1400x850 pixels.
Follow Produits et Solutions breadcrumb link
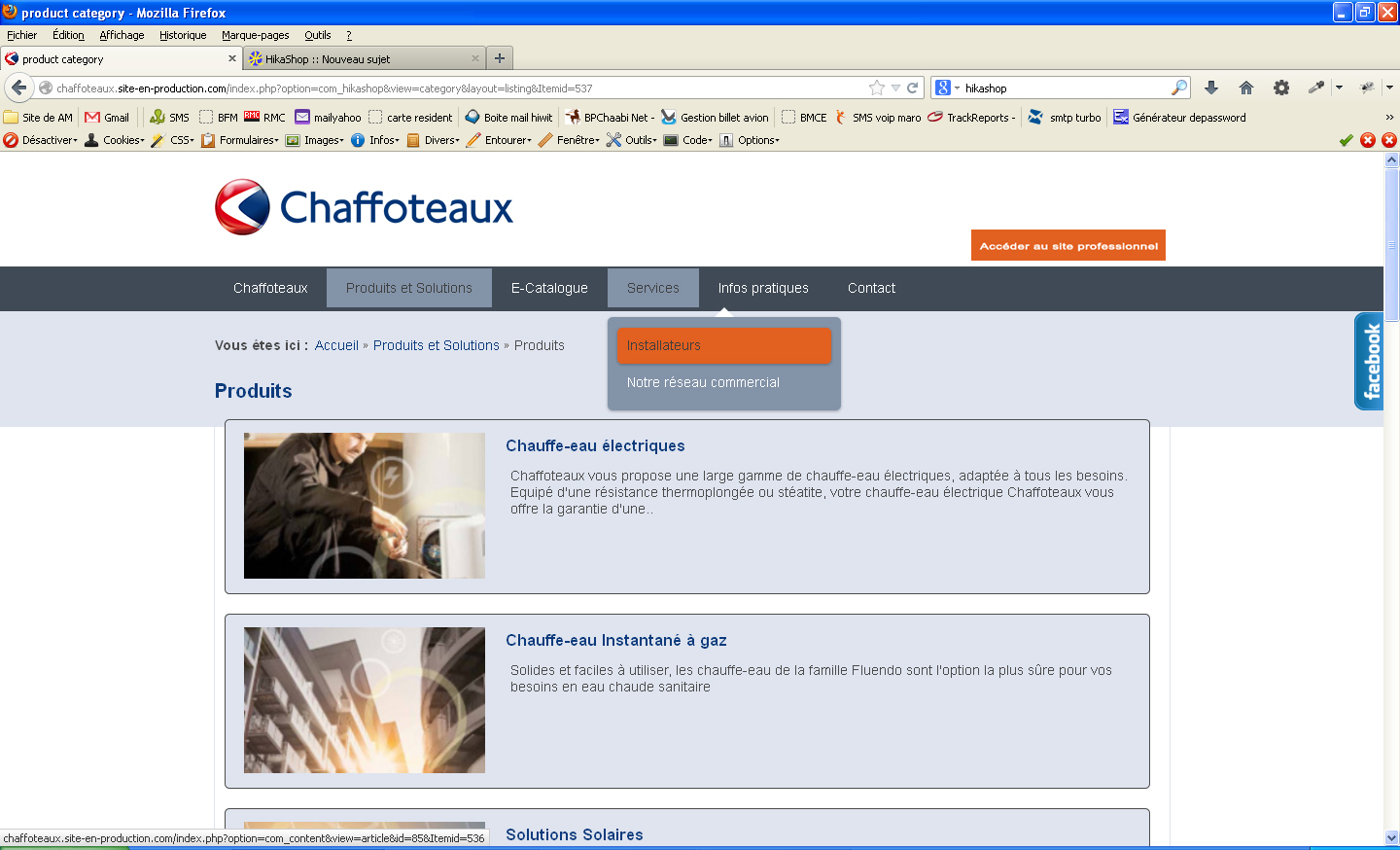pyautogui.click(x=437, y=345)
